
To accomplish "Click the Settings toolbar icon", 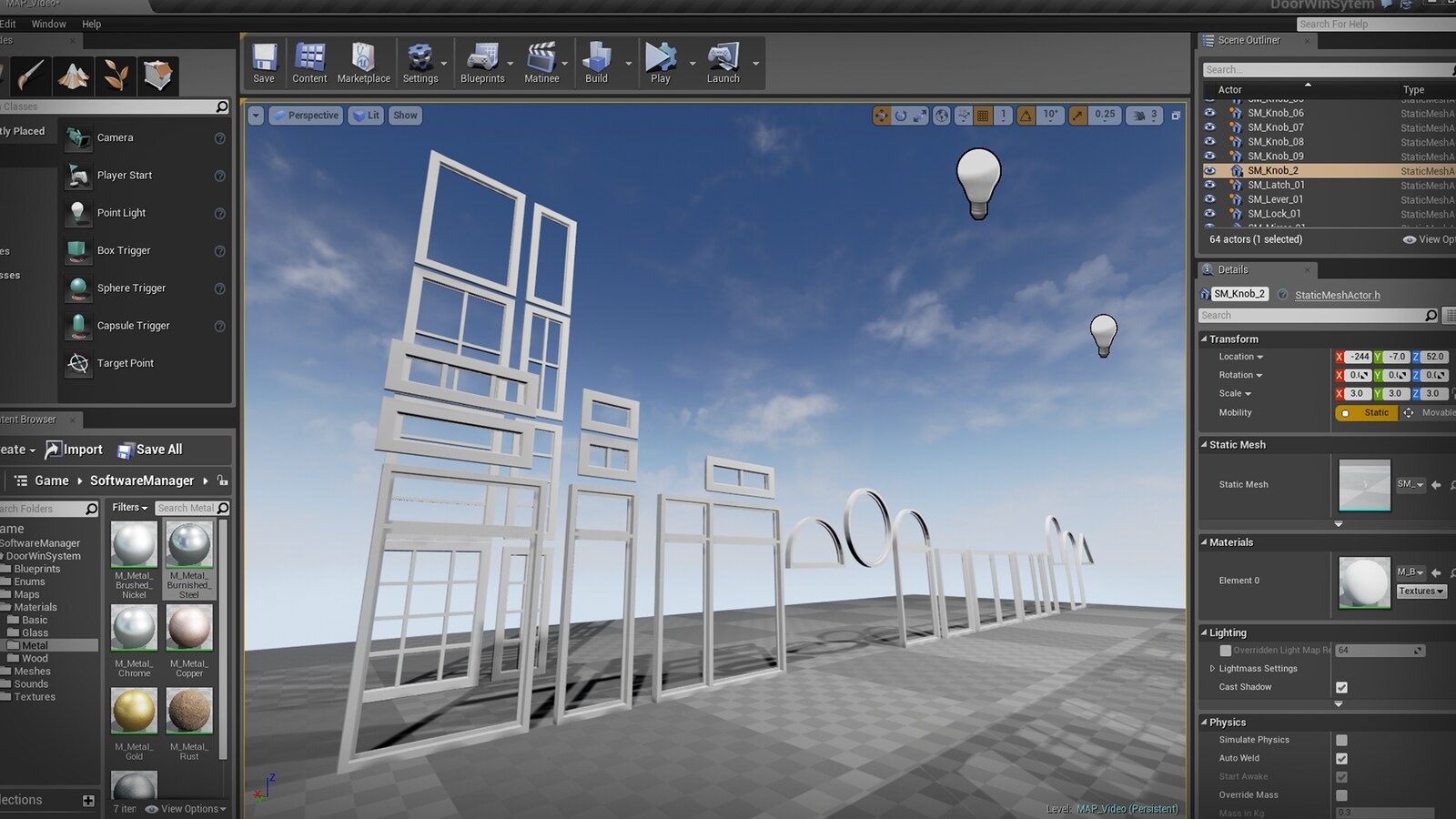I will click(421, 56).
